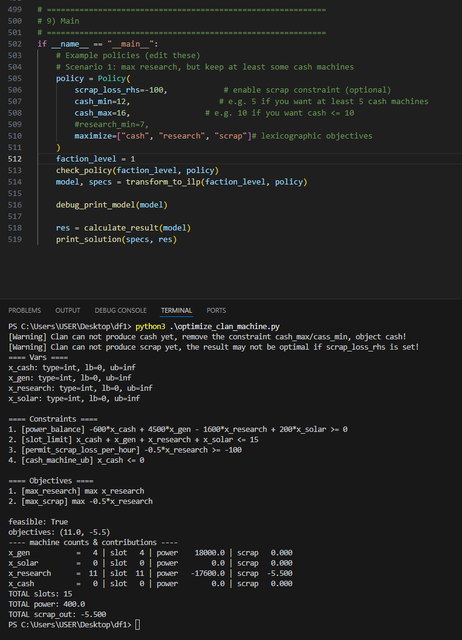462x640 pixels.
Task: Click the 'x_gen: type=int' variable line
Action: coord(70,378)
